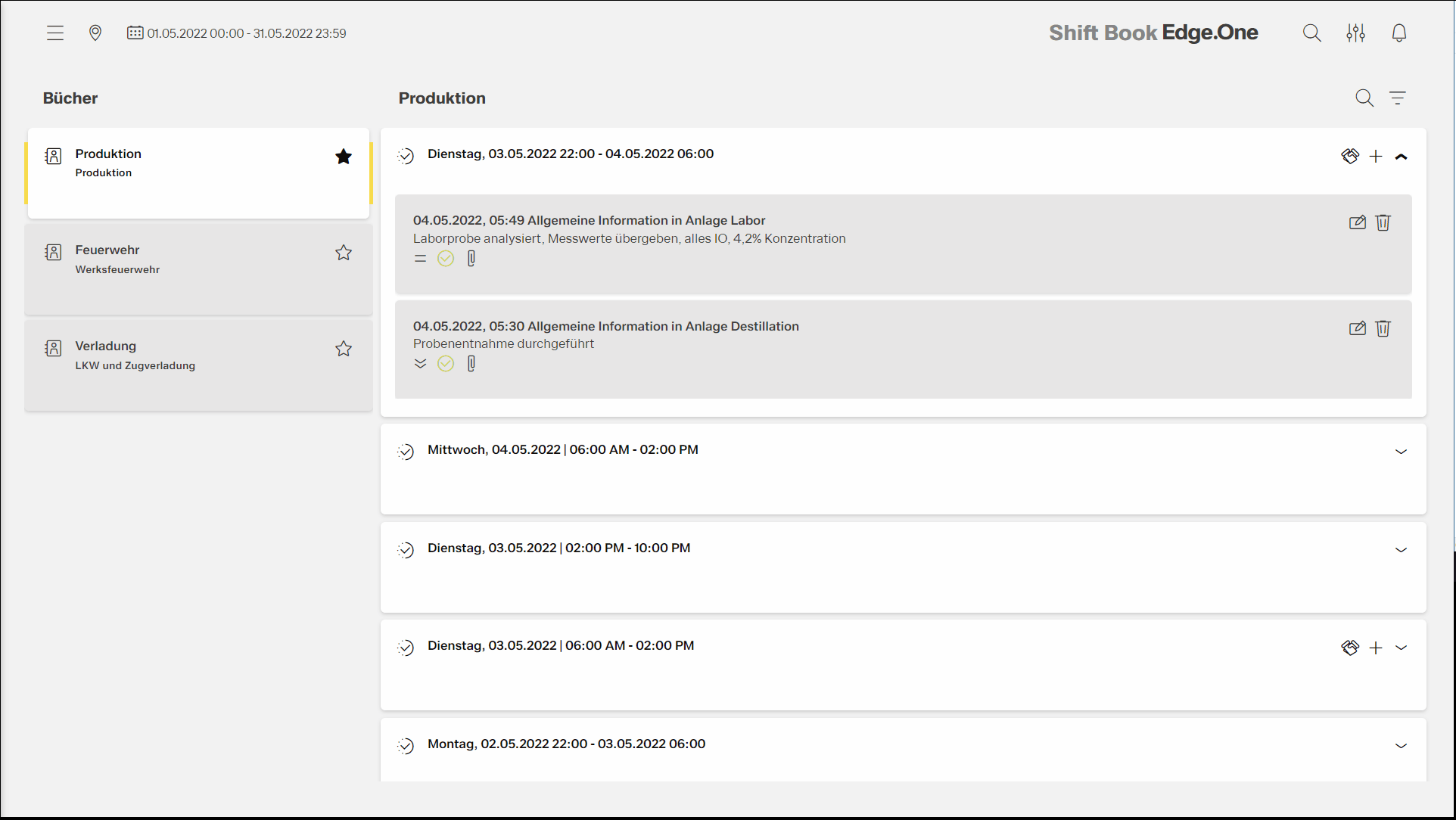This screenshot has height=820, width=1456.
Task: Toggle favorite star for Verladung book
Action: click(x=344, y=349)
